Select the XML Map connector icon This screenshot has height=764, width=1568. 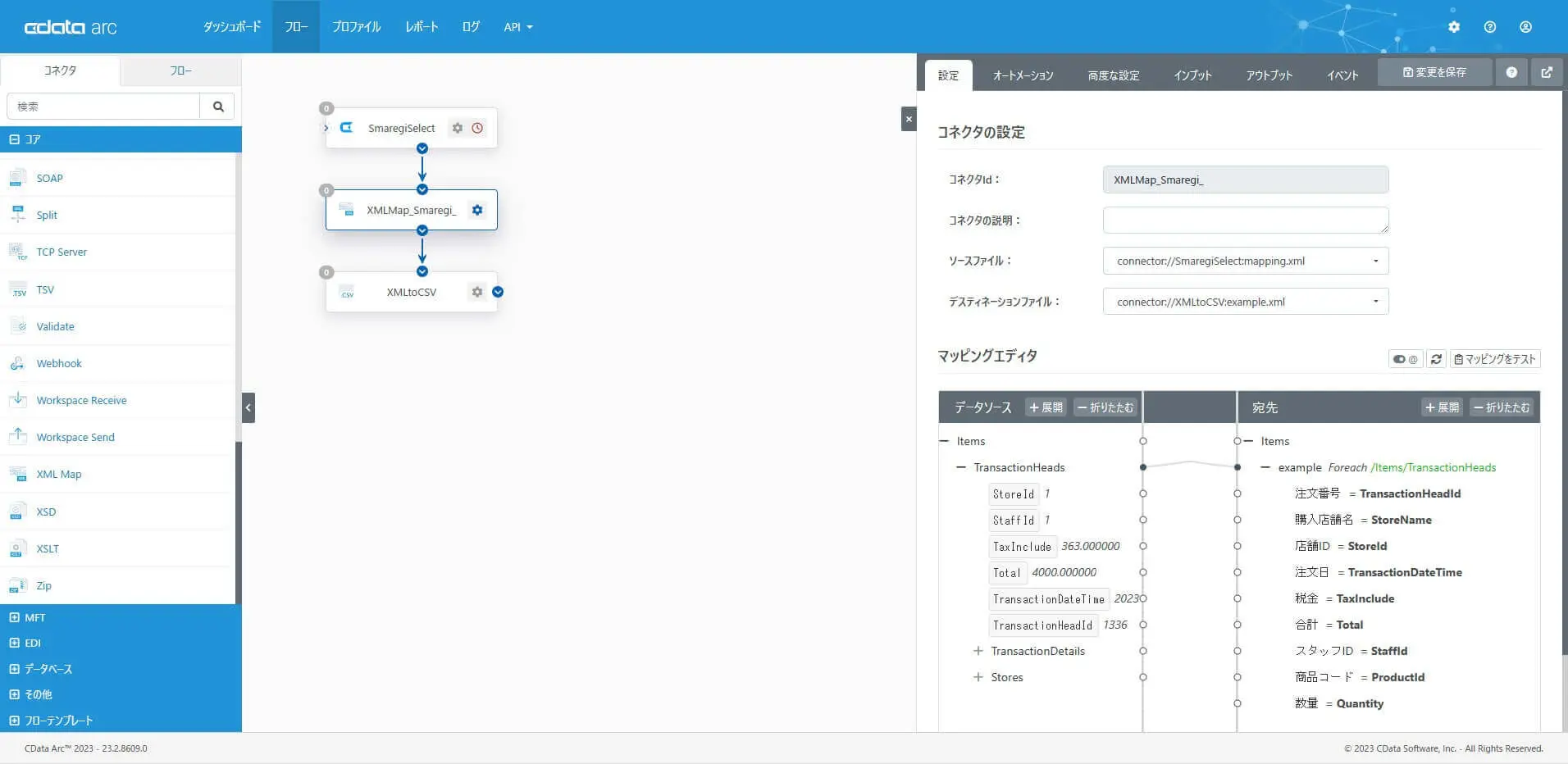(x=18, y=474)
